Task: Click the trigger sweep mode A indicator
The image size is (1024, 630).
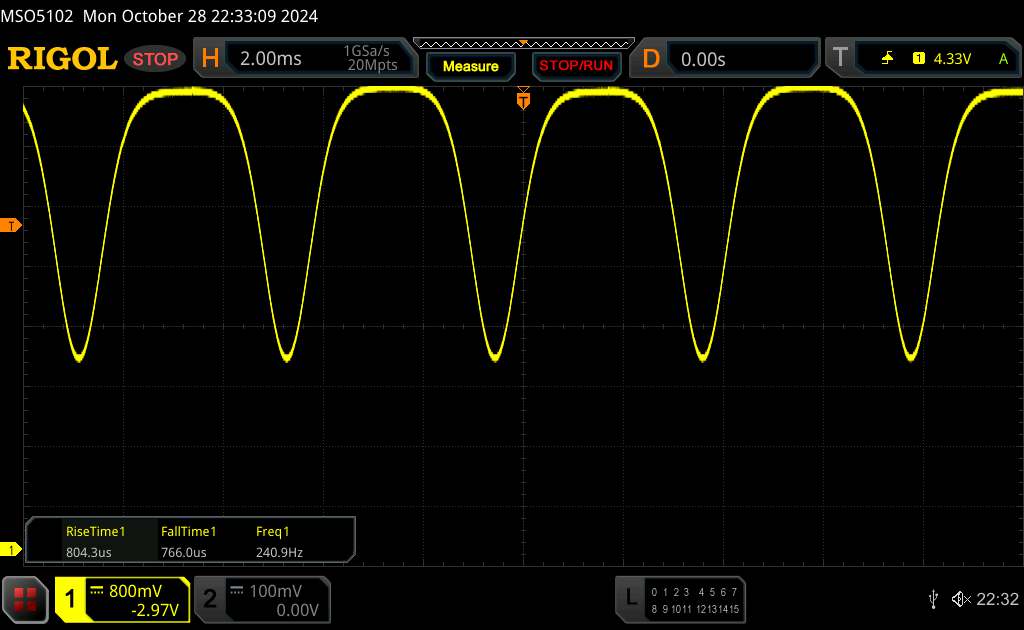Action: pos(1003,59)
